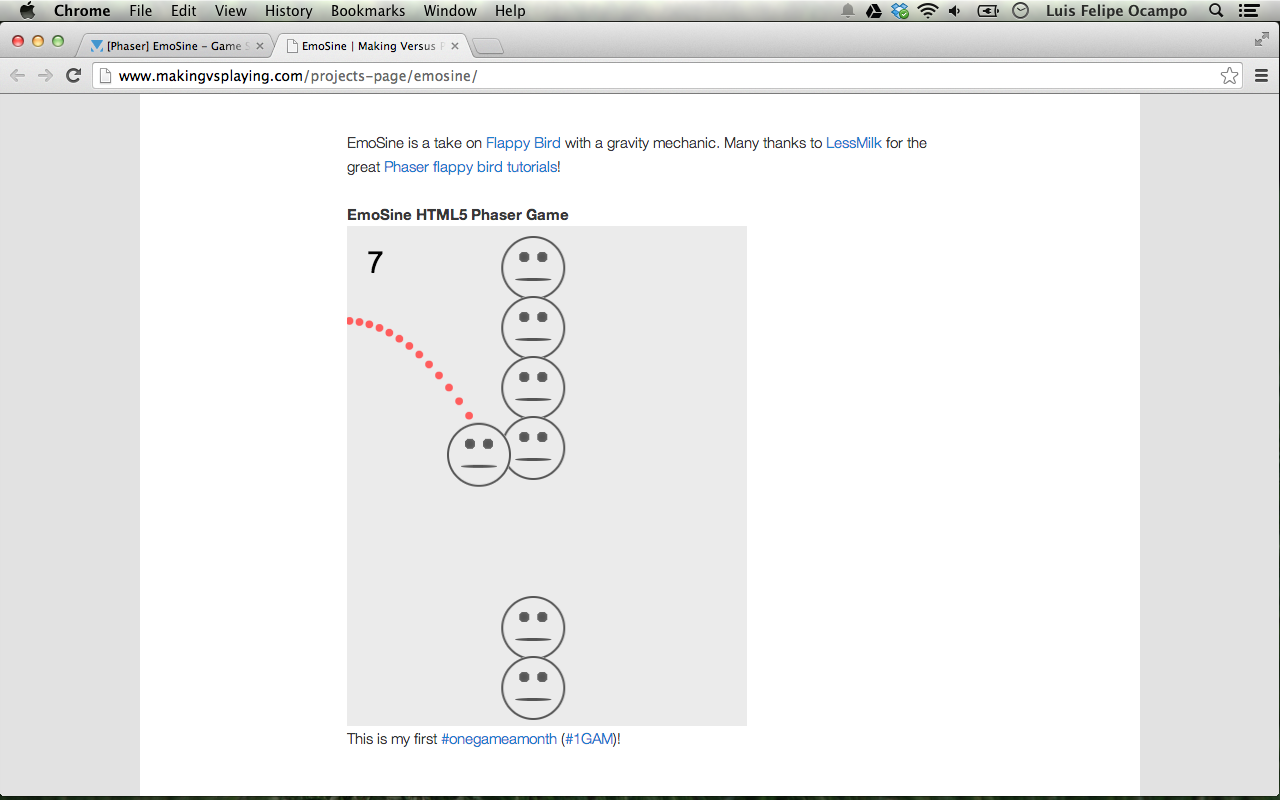The image size is (1280, 800).
Task: Toggle fullscreen with the window arrows icon
Action: [1261, 40]
